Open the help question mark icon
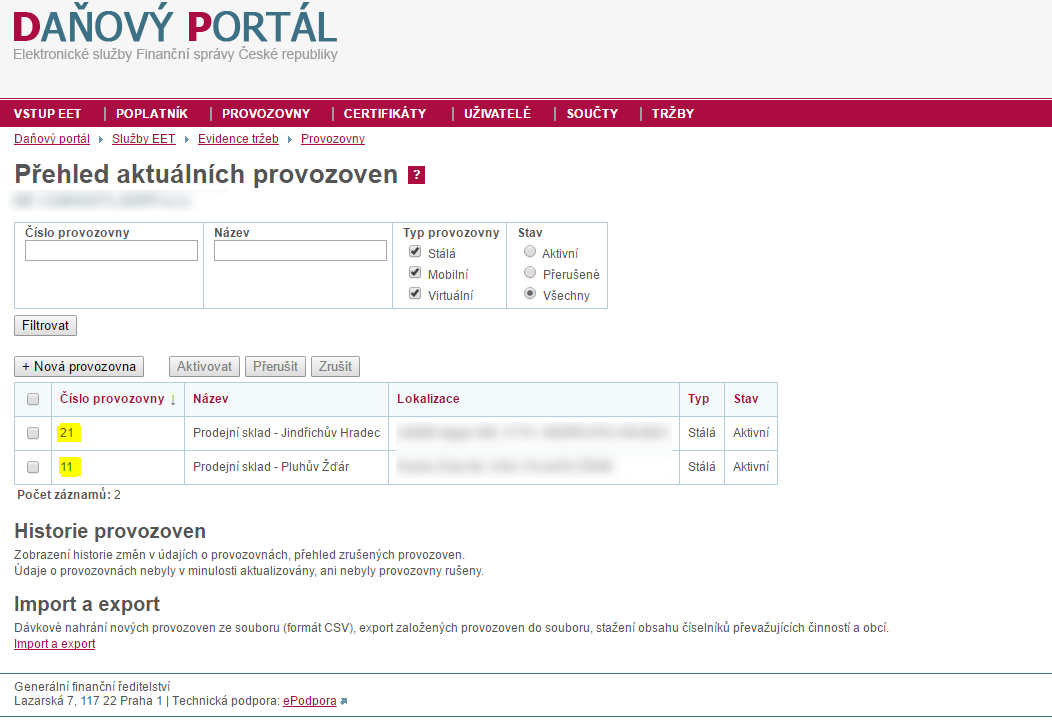The width and height of the screenshot is (1052, 723). 416,175
